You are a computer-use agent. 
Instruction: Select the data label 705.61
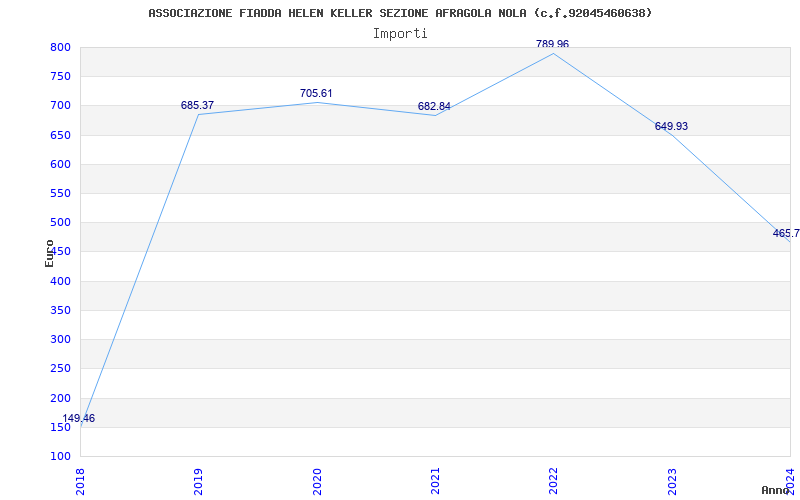point(316,93)
